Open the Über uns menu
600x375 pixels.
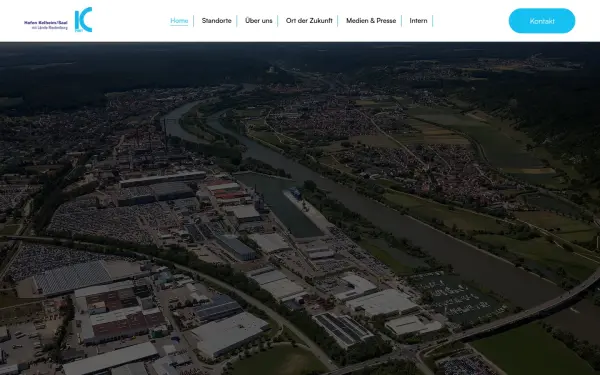coord(259,21)
